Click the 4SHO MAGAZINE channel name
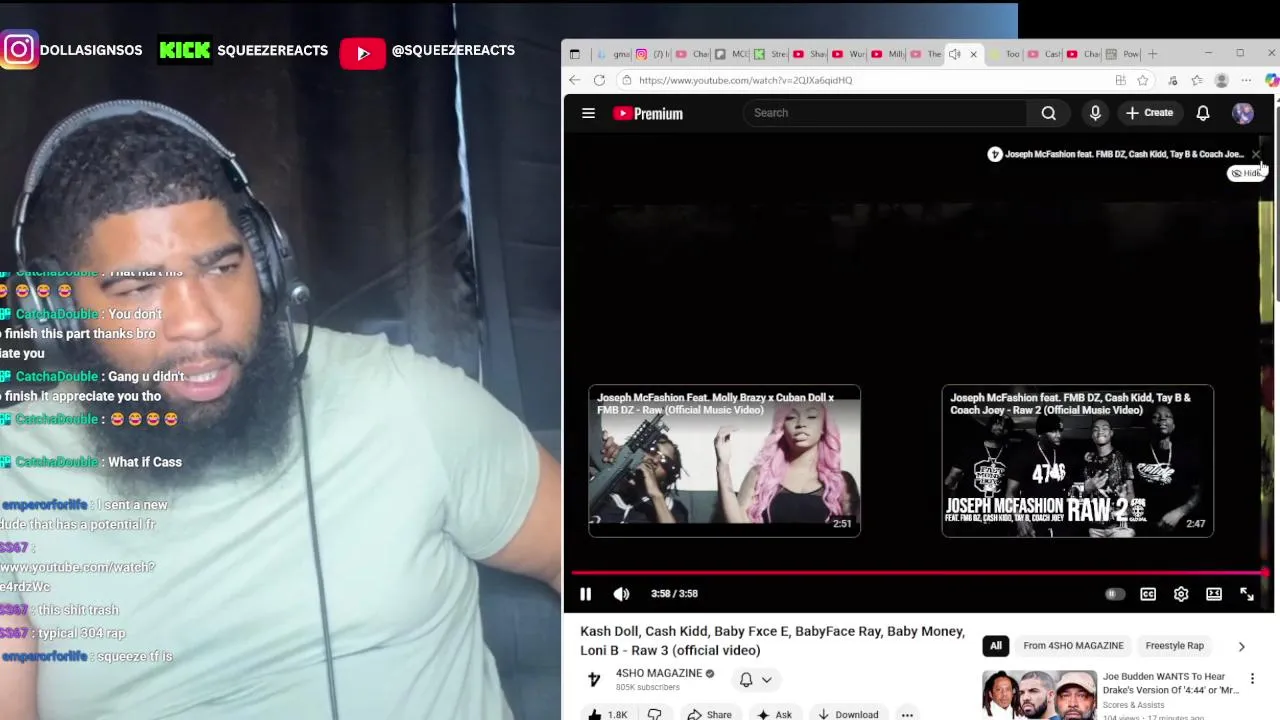1280x720 pixels. [x=659, y=673]
